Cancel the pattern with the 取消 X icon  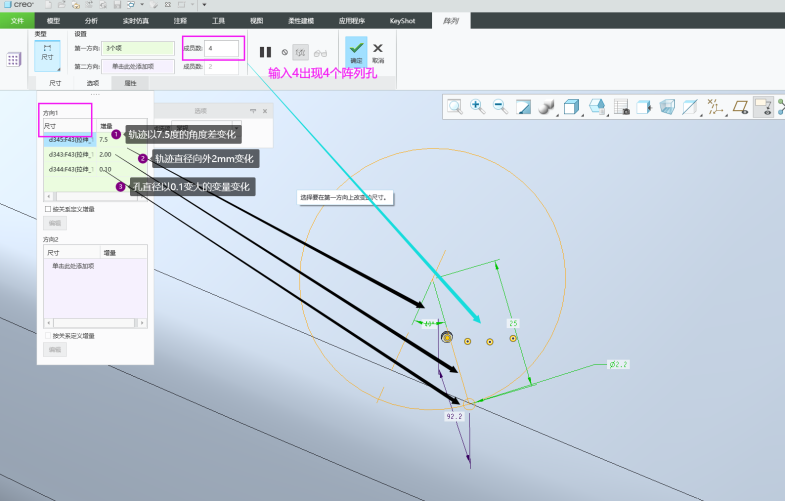coord(378,50)
